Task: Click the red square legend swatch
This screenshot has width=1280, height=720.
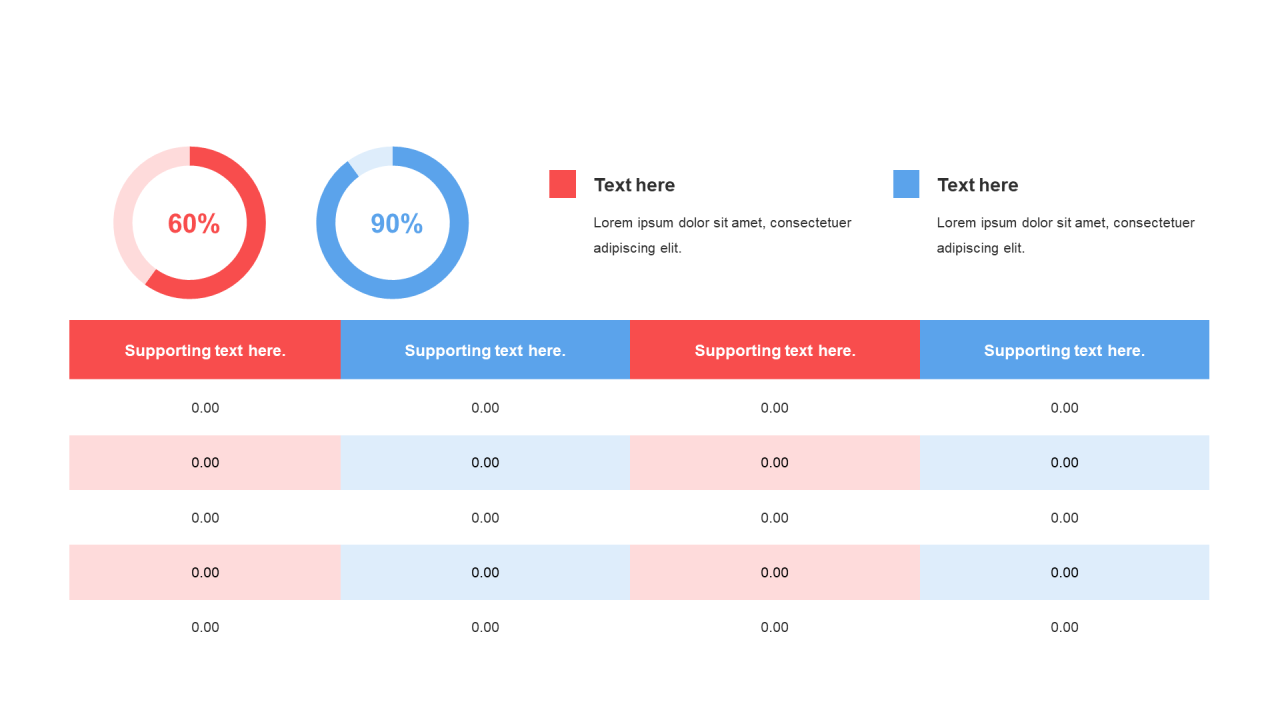Action: [x=562, y=184]
